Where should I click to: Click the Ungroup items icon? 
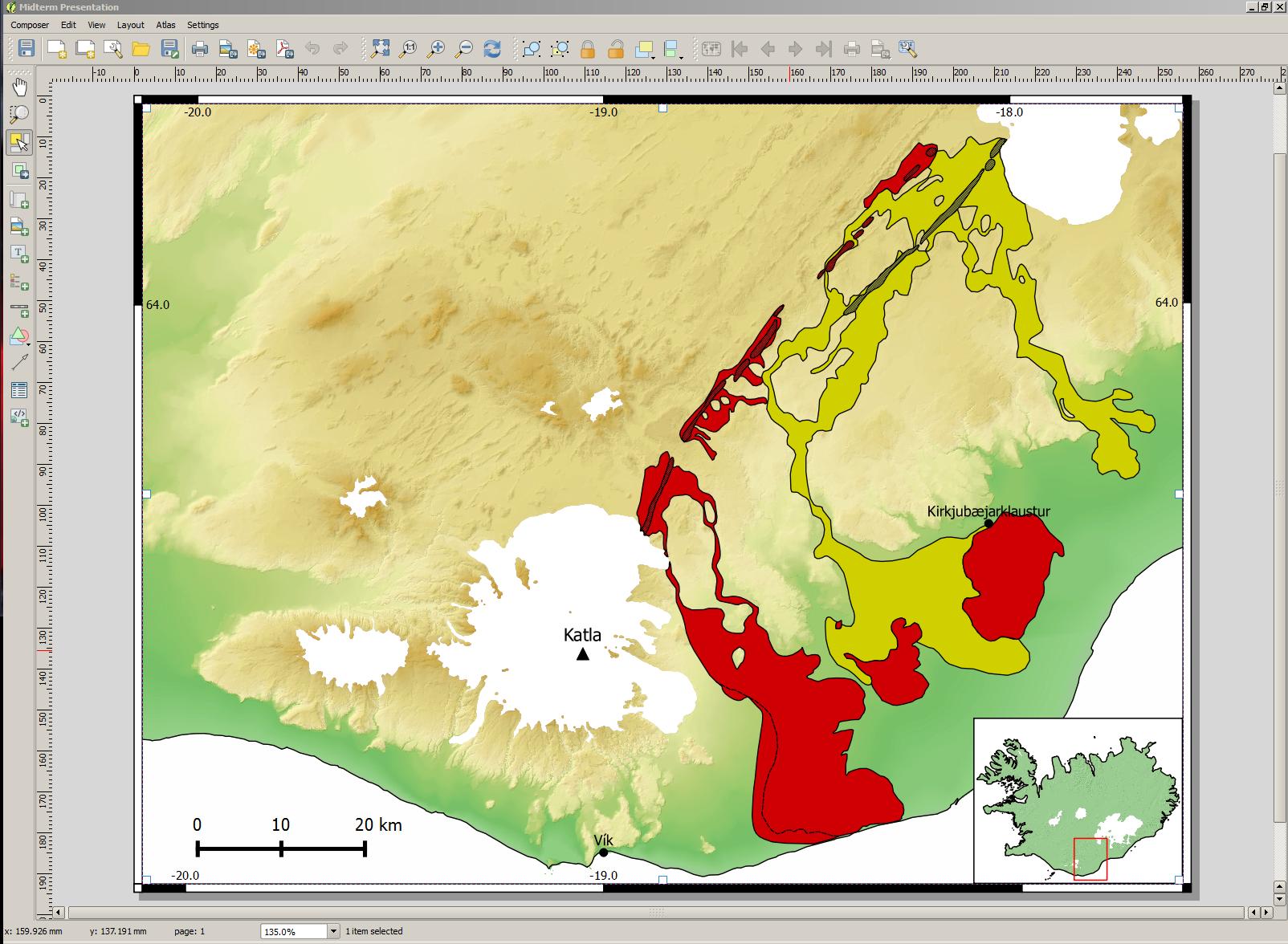560,49
